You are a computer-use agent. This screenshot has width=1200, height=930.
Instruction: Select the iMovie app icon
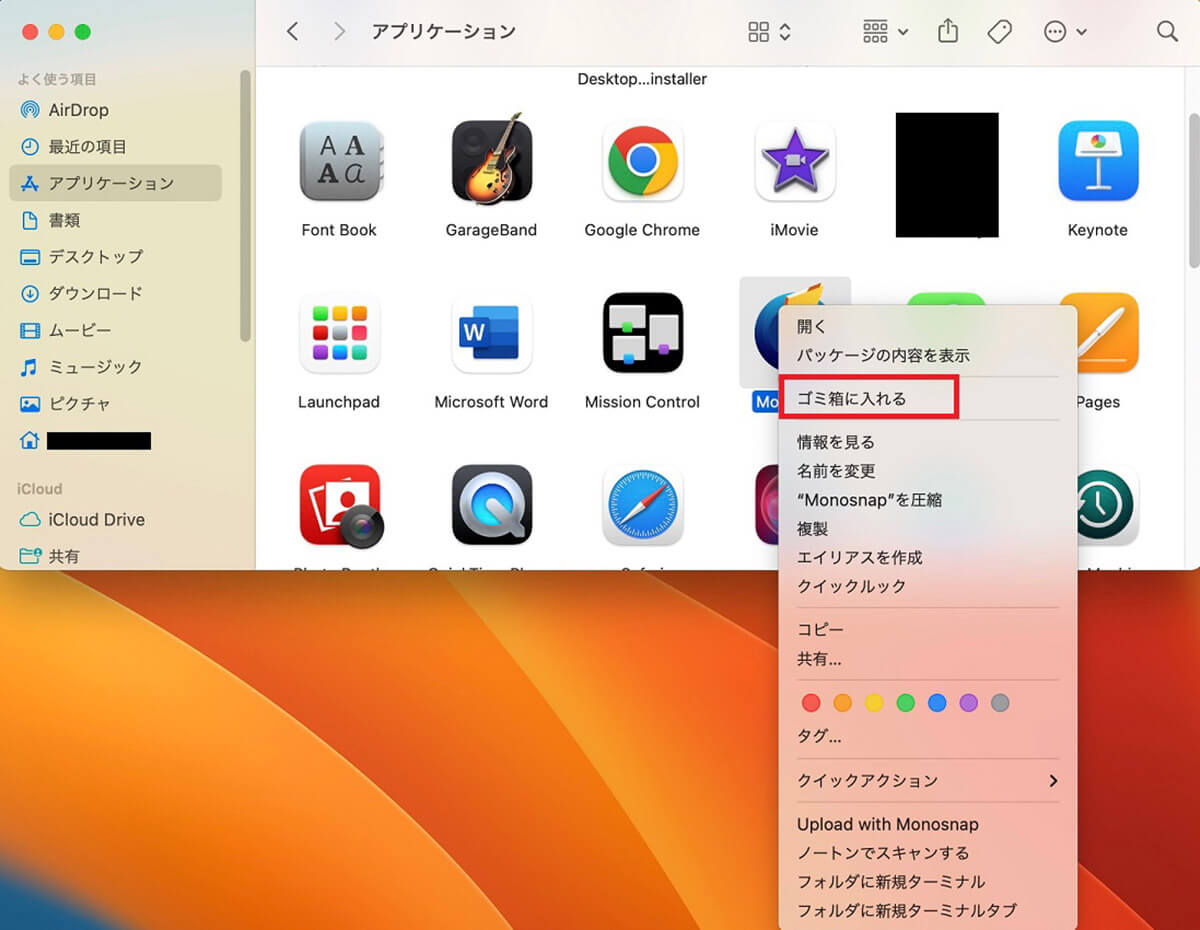[x=794, y=161]
